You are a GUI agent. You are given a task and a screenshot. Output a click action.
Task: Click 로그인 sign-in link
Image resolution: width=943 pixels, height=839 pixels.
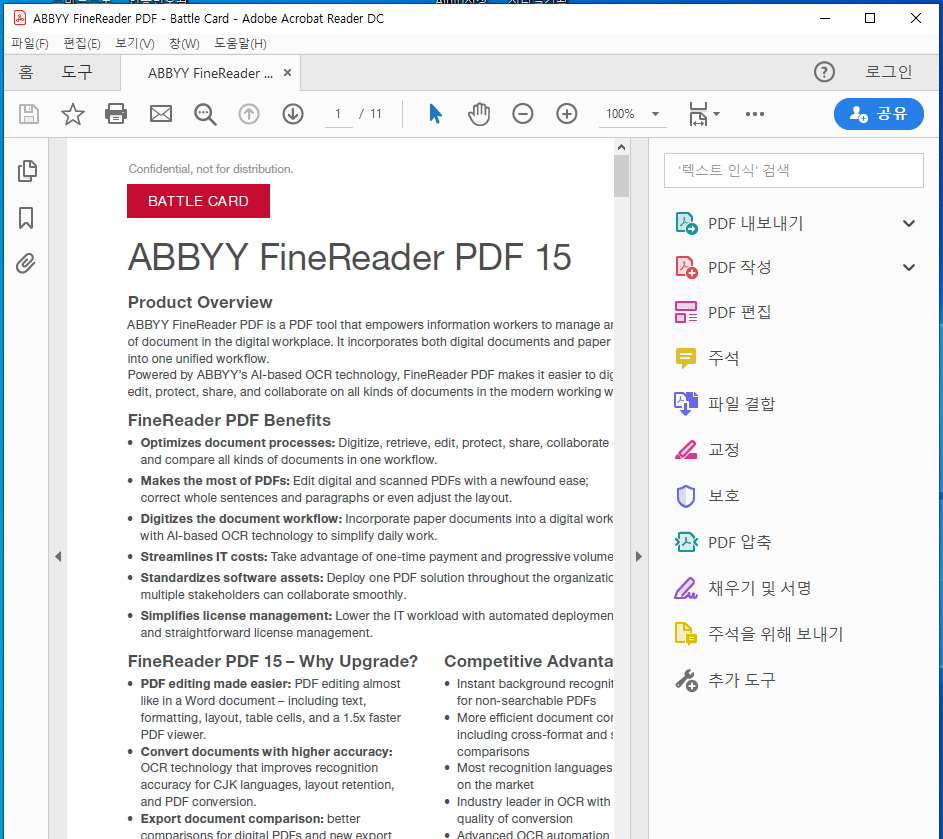888,72
